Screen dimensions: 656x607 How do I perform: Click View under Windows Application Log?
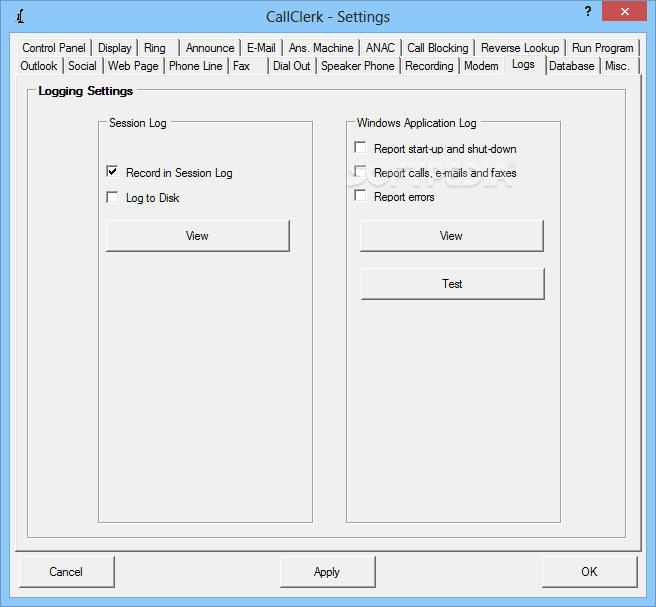tap(451, 236)
